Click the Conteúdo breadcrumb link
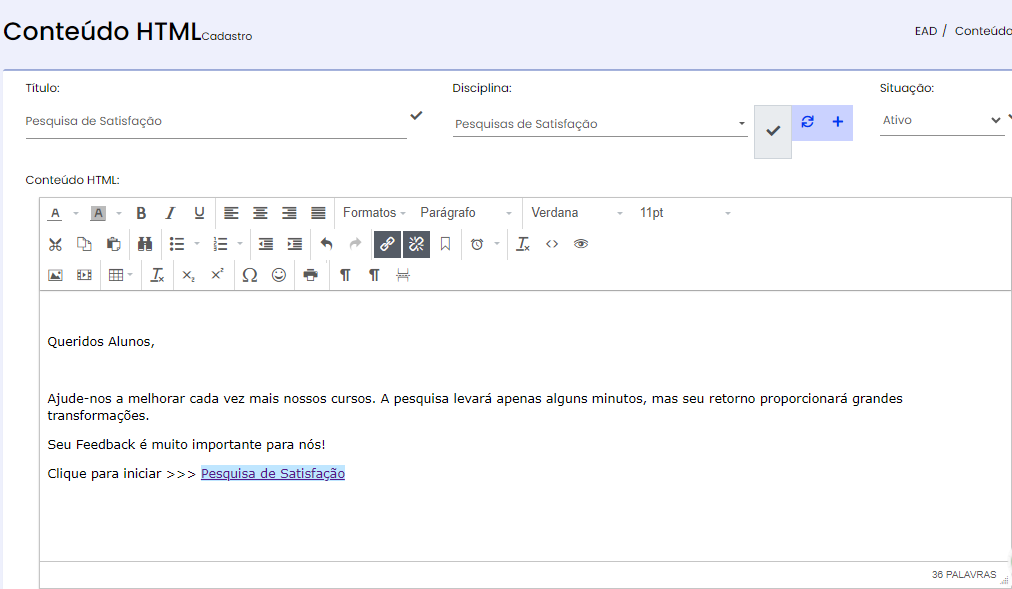This screenshot has width=1012, height=589. tap(983, 31)
